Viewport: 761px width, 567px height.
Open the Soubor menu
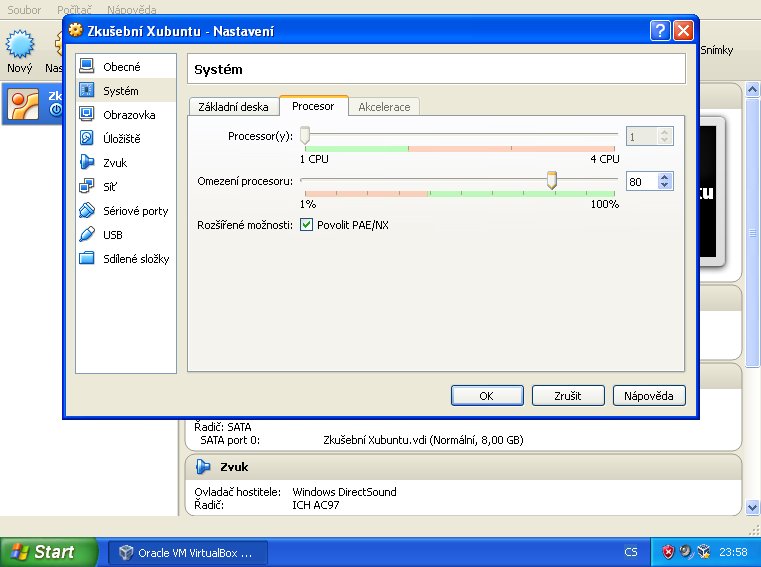pyautogui.click(x=24, y=10)
